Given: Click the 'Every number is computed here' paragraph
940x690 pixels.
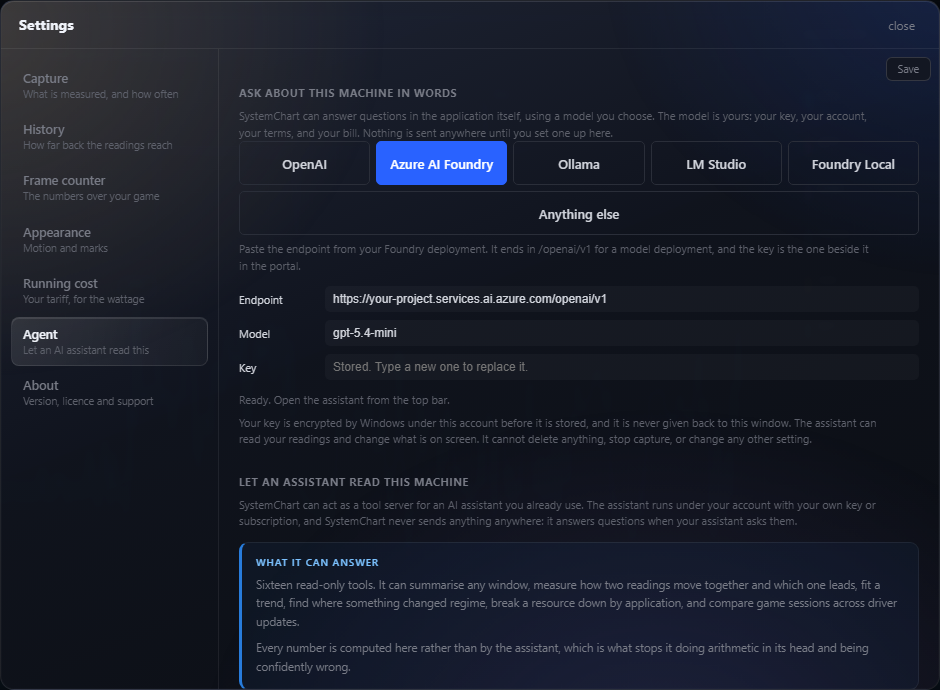Looking at the screenshot, I should (x=562, y=657).
